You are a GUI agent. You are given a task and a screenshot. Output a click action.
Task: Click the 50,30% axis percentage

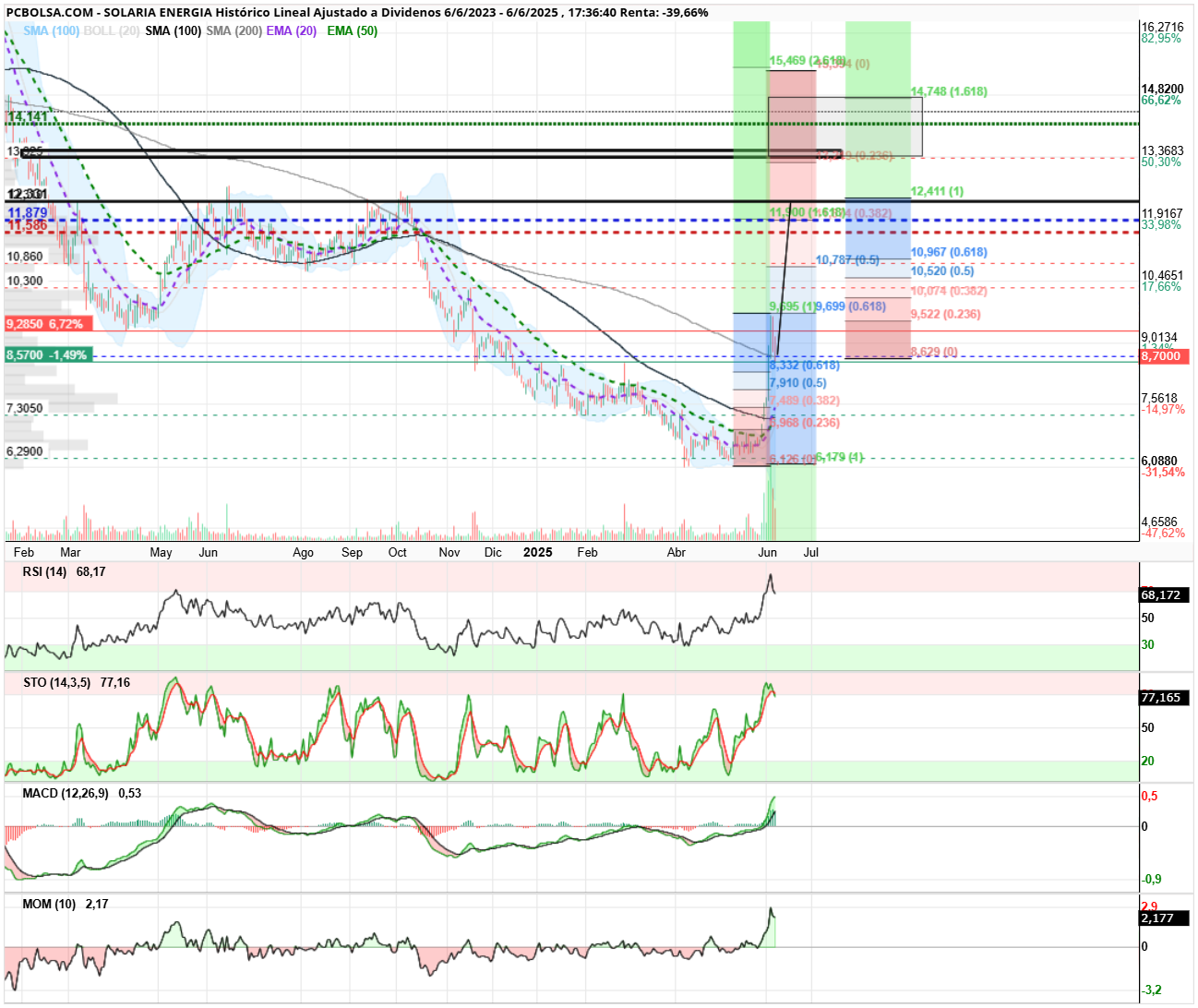click(x=1161, y=162)
